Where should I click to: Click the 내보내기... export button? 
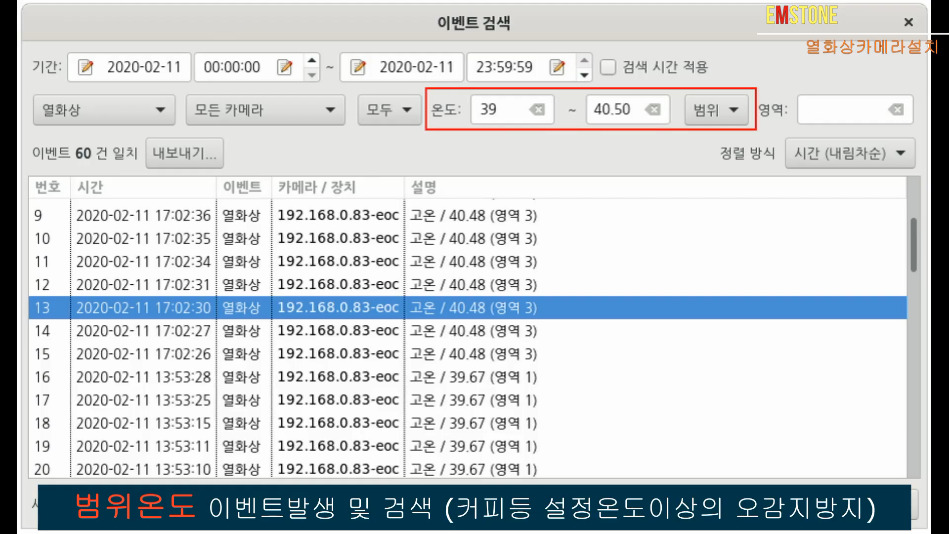pyautogui.click(x=185, y=153)
